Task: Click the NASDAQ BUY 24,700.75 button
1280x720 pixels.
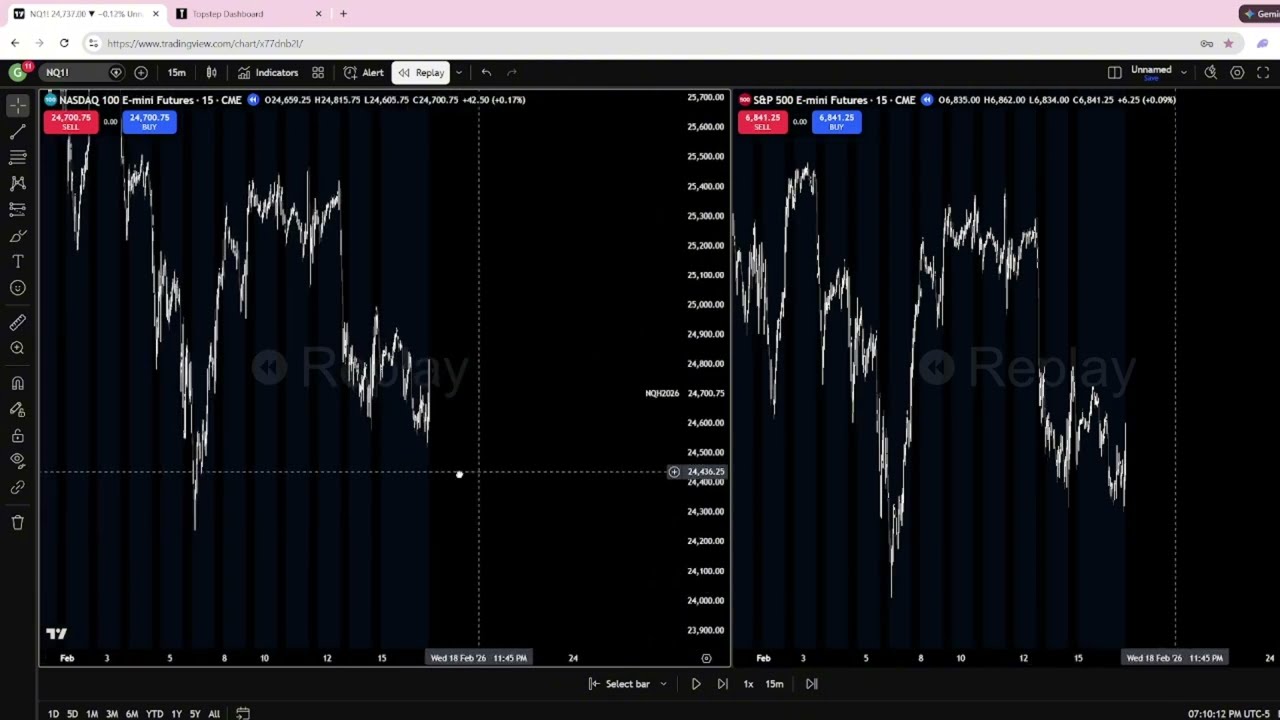Action: 149,121
